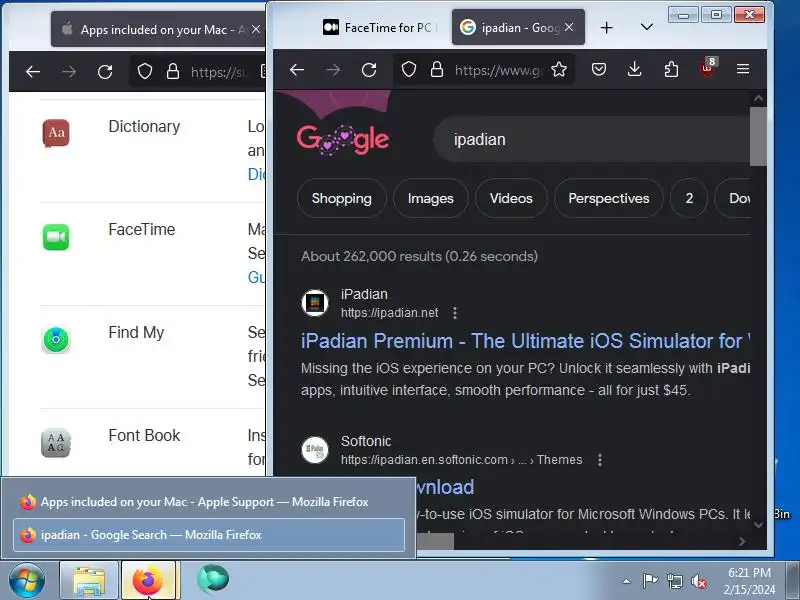
Task: Click the Apple Support address bar URL
Action: (x=219, y=72)
